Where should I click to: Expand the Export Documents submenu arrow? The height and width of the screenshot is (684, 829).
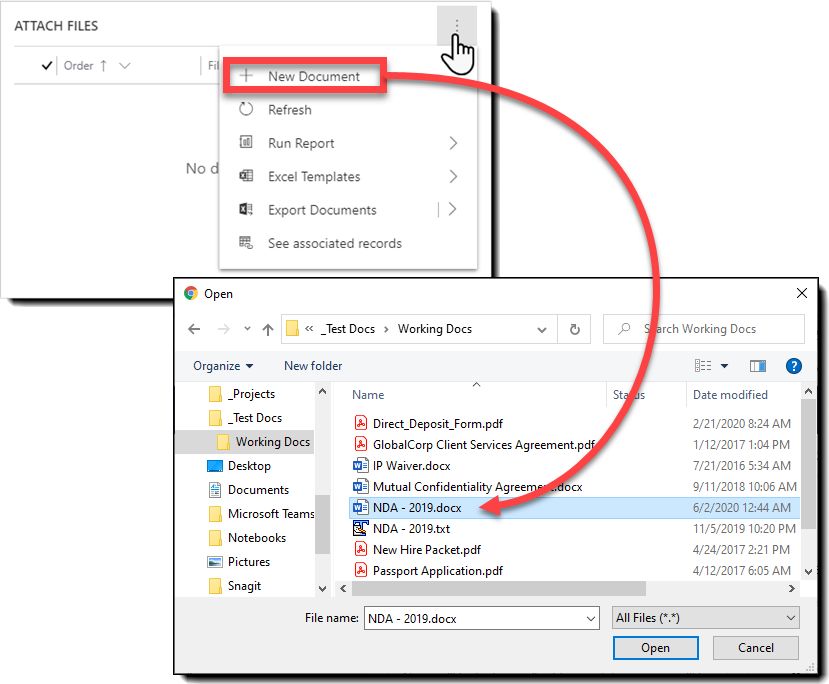(x=452, y=209)
